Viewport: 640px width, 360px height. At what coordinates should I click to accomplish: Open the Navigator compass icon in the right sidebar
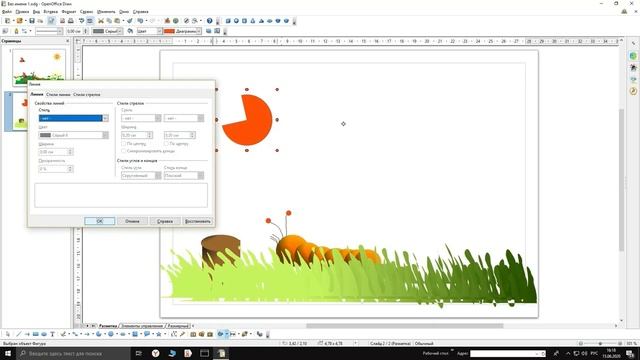coord(633,91)
